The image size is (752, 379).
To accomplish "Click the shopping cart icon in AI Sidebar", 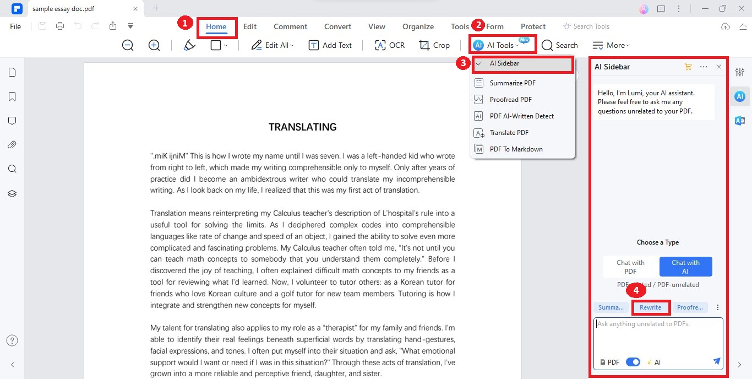I will pos(688,67).
